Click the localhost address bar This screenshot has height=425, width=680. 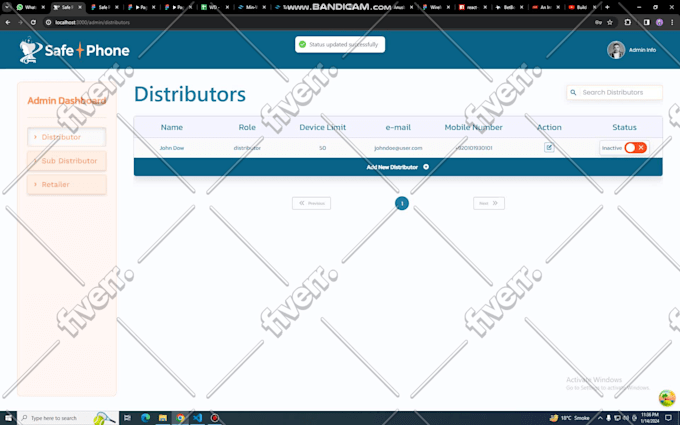(x=321, y=22)
